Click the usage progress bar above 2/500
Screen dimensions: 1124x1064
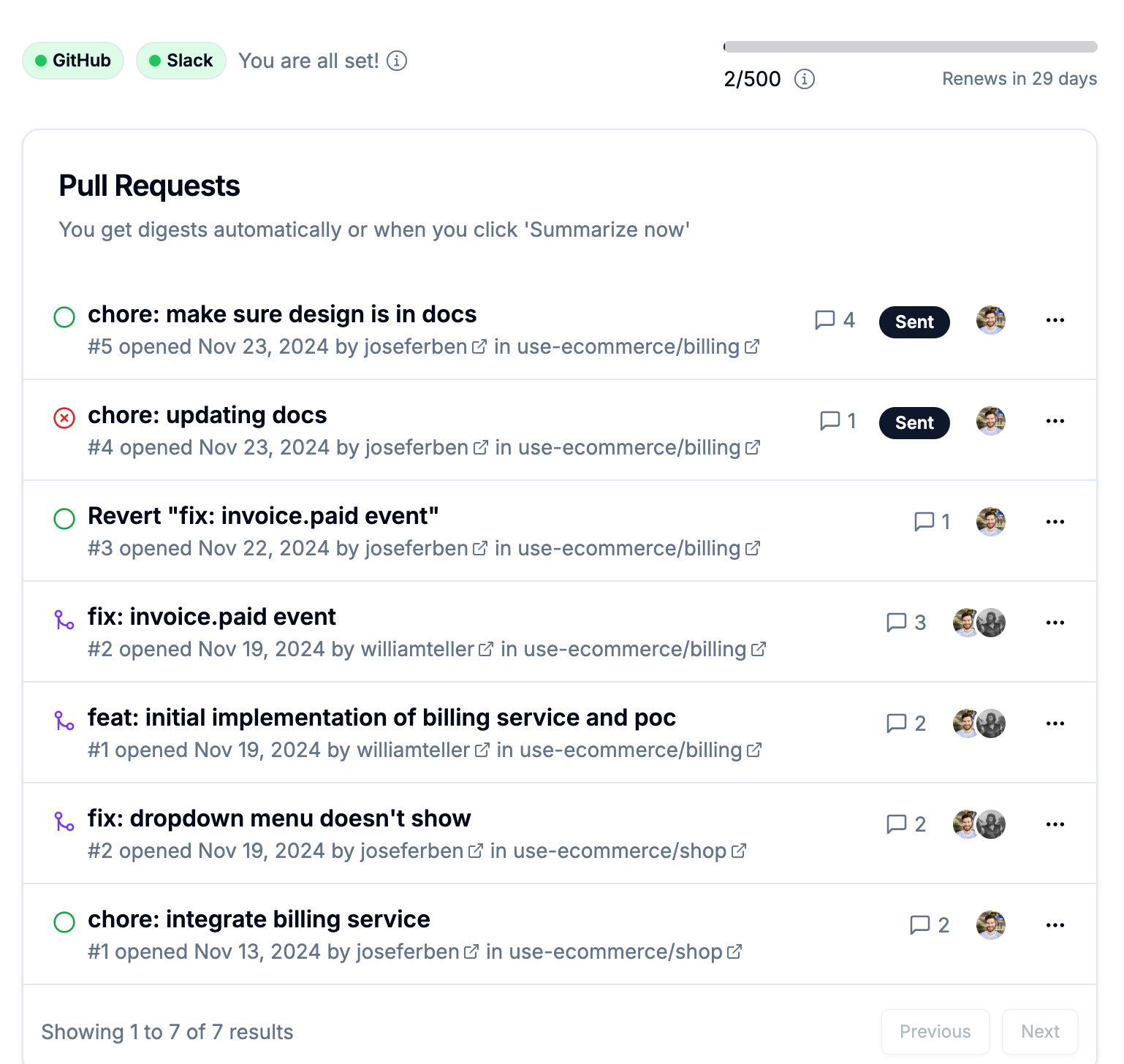[x=911, y=47]
